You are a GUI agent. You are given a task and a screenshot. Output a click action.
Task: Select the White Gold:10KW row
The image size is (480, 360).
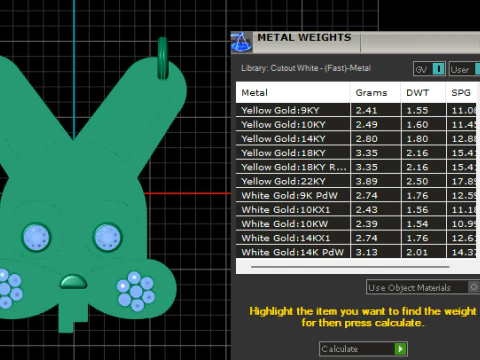[x=356, y=224]
